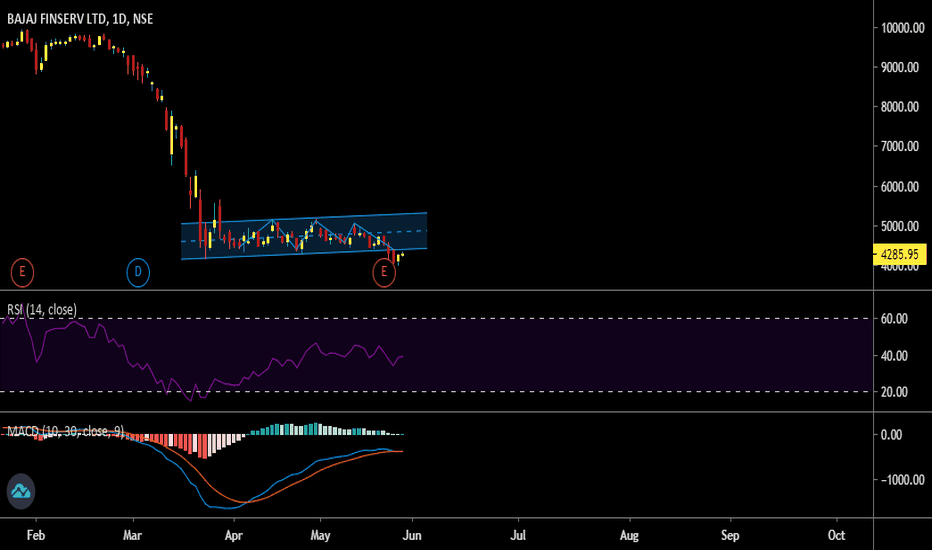Click the TradingView cloud logo icon
Viewport: 932px width, 550px height.
tap(21, 491)
